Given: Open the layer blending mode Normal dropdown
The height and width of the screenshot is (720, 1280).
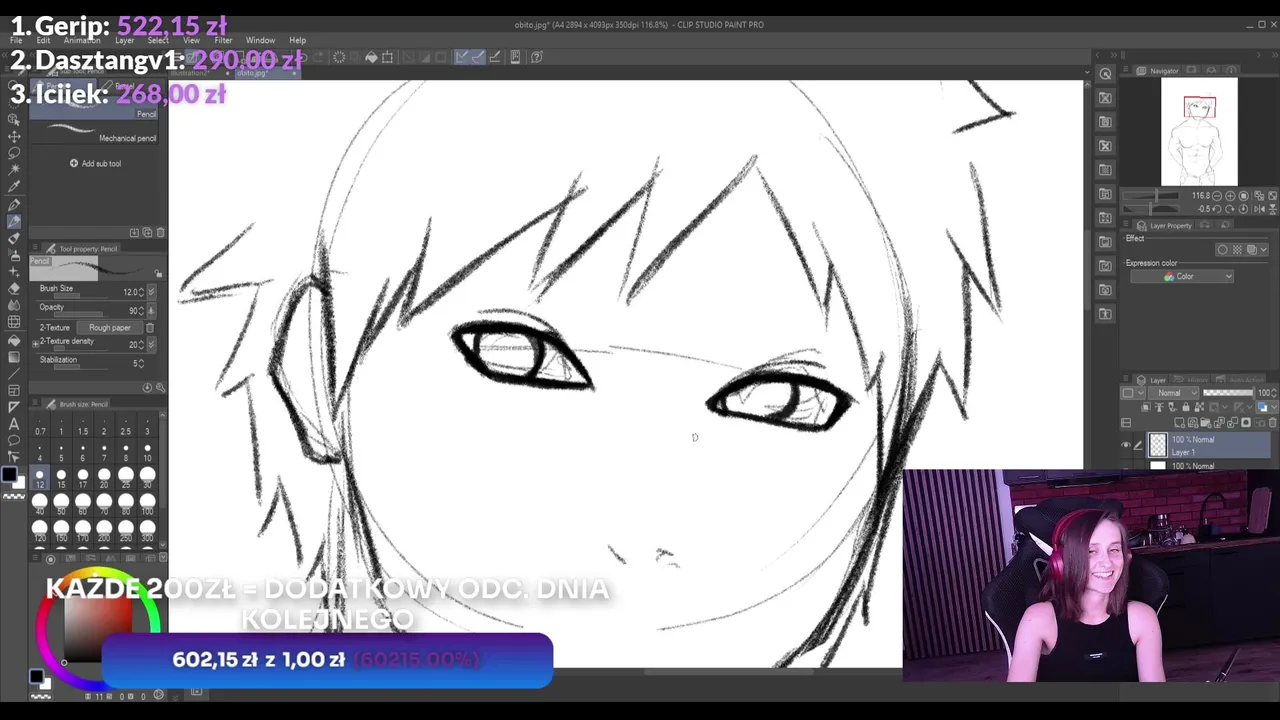Looking at the screenshot, I should tap(1173, 392).
